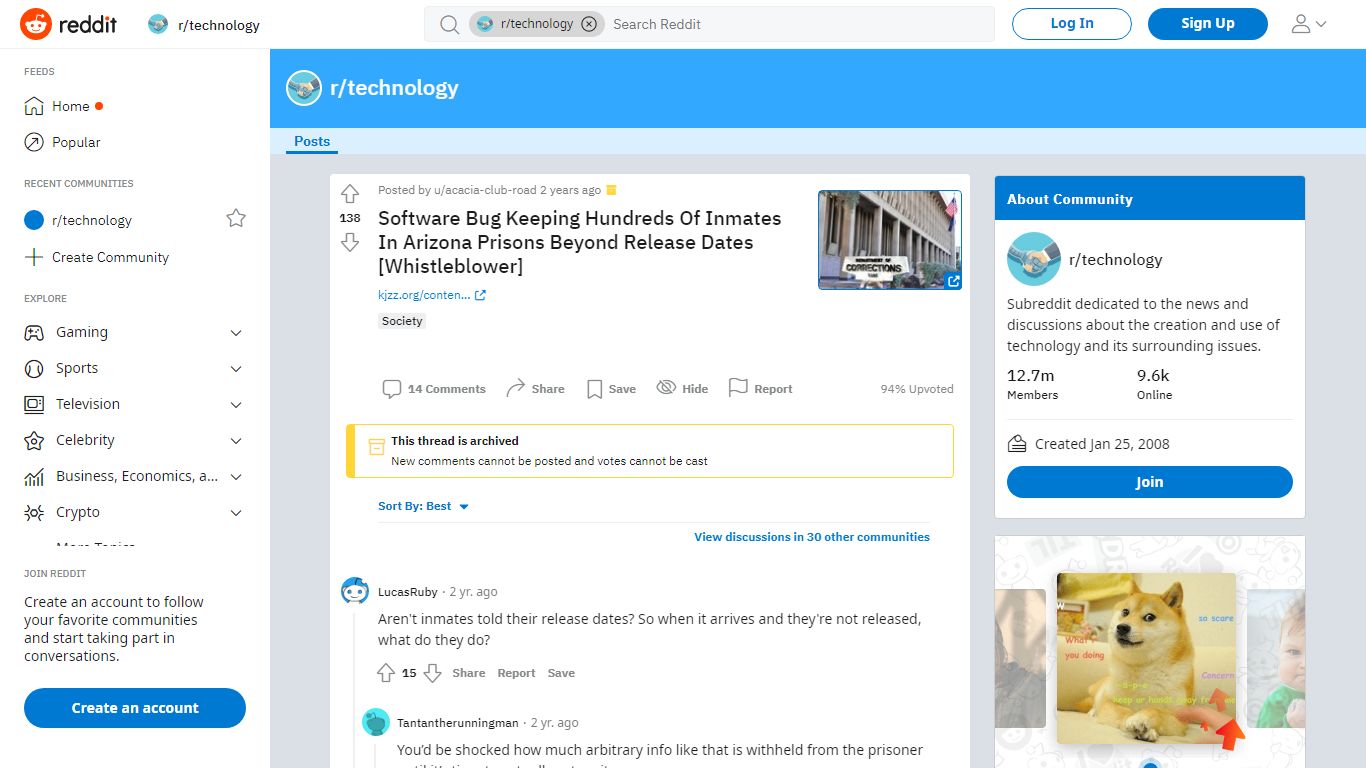This screenshot has height=768, width=1366.
Task: Open the 14 Comments section
Action: click(x=434, y=389)
